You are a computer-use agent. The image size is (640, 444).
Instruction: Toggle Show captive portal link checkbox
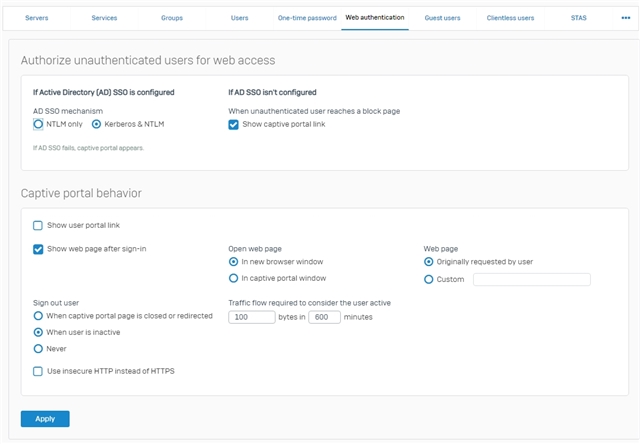click(x=233, y=124)
